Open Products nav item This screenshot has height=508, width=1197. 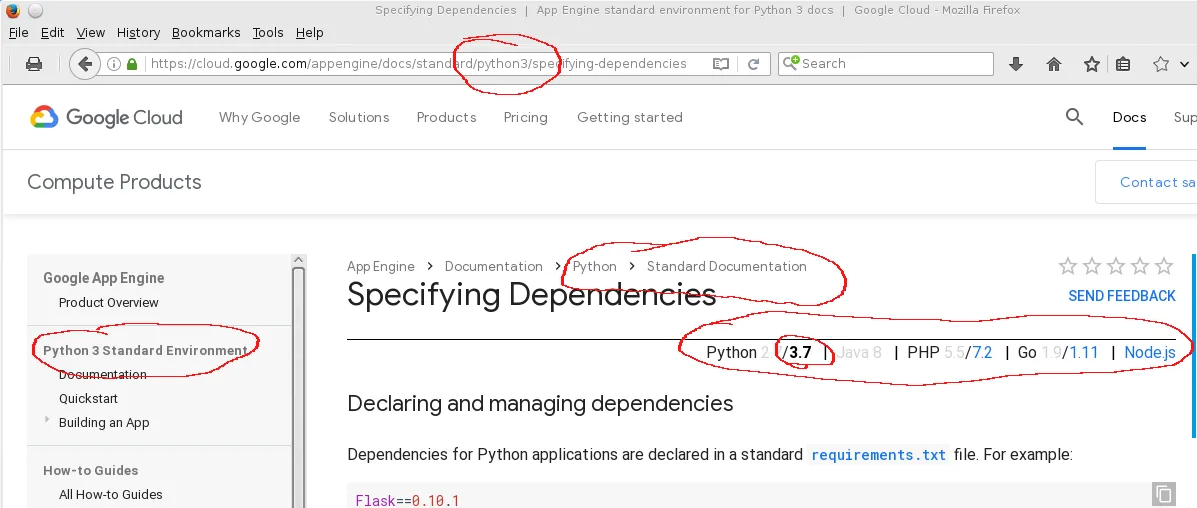click(447, 117)
